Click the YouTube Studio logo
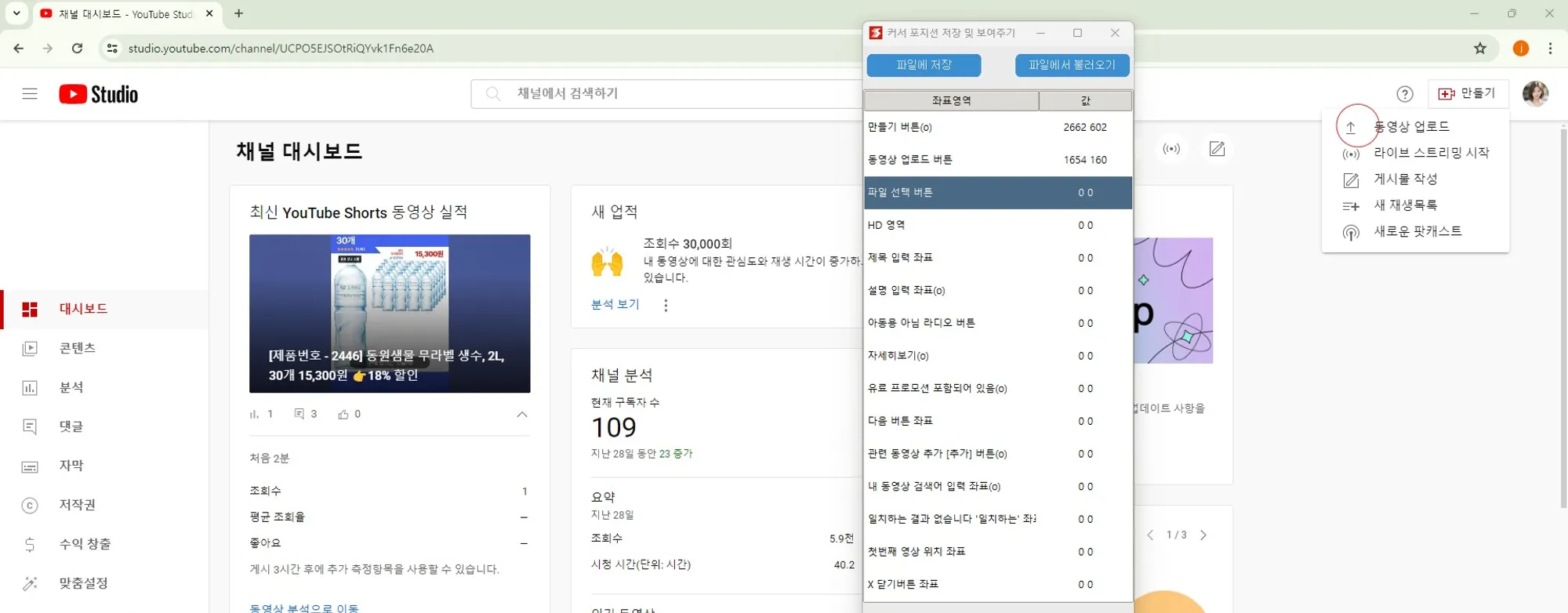The height and width of the screenshot is (613, 1568). 99,94
